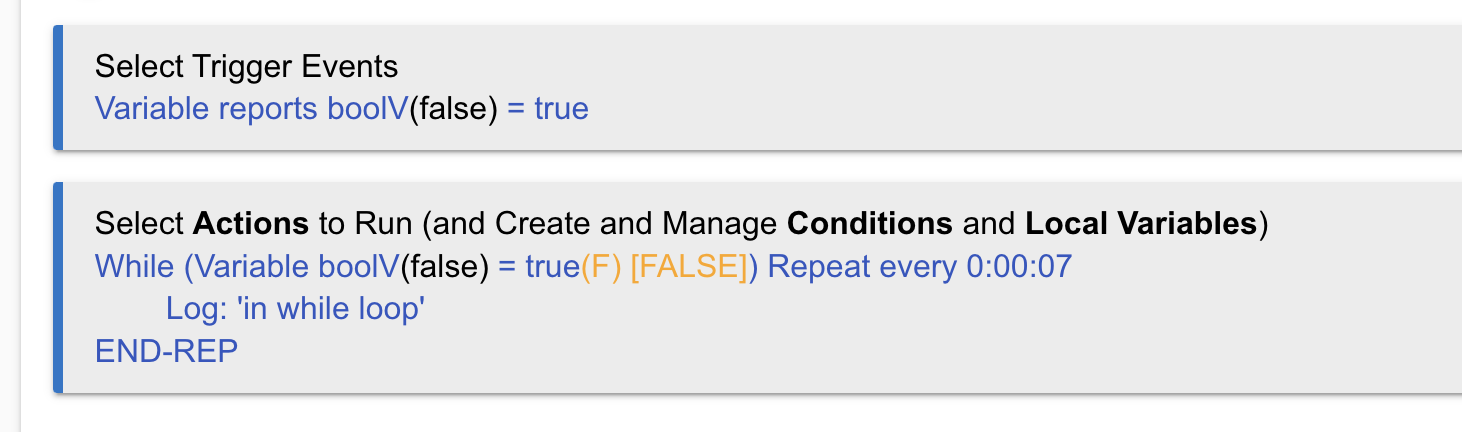Click the orange (F) indicator
This screenshot has height=432, width=1462.
(601, 267)
